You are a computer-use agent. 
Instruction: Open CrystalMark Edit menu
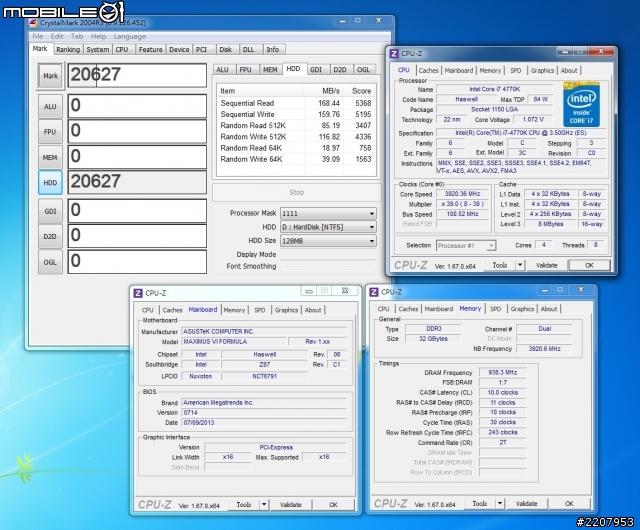coord(57,36)
